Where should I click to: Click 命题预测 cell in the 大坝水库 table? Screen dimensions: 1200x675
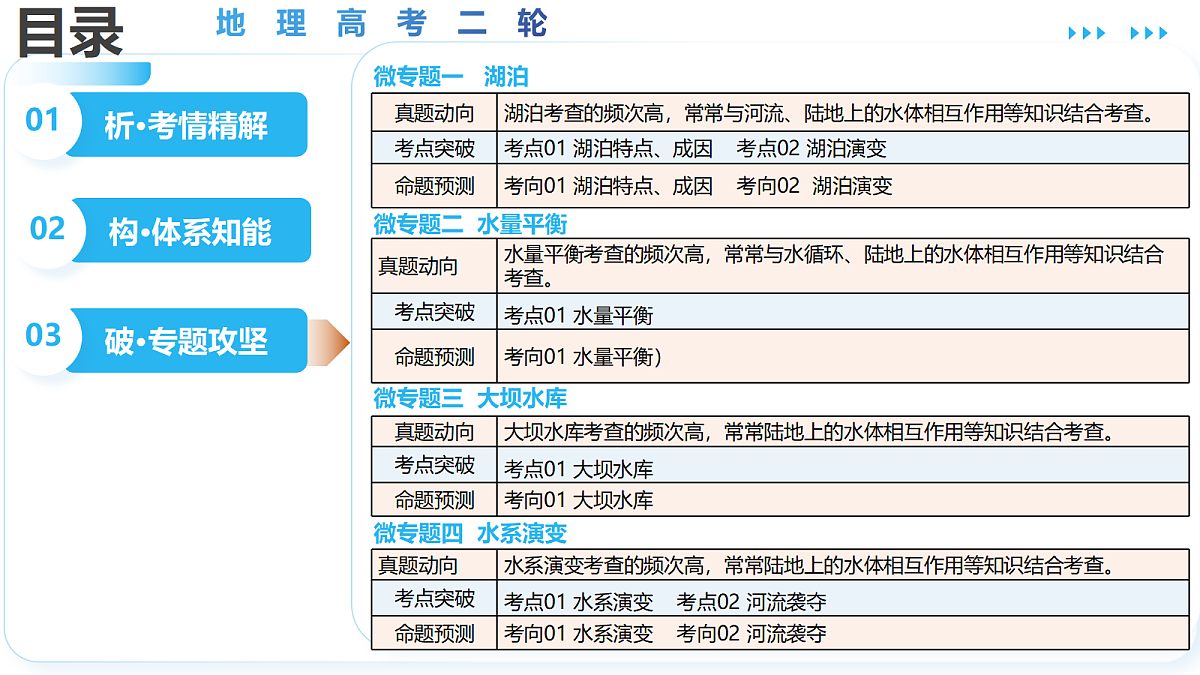pos(435,500)
